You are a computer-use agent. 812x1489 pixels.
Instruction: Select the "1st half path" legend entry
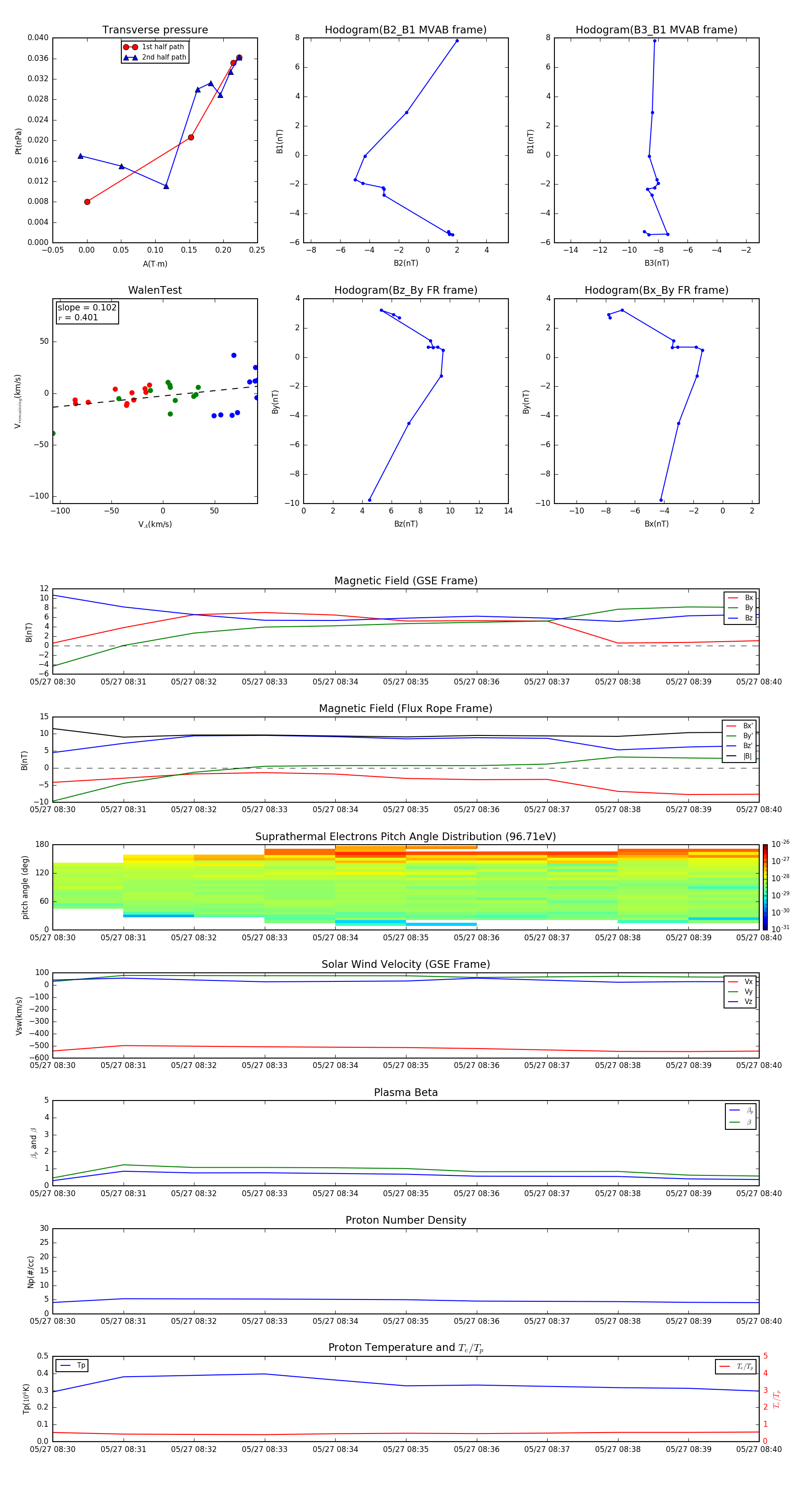tap(154, 47)
